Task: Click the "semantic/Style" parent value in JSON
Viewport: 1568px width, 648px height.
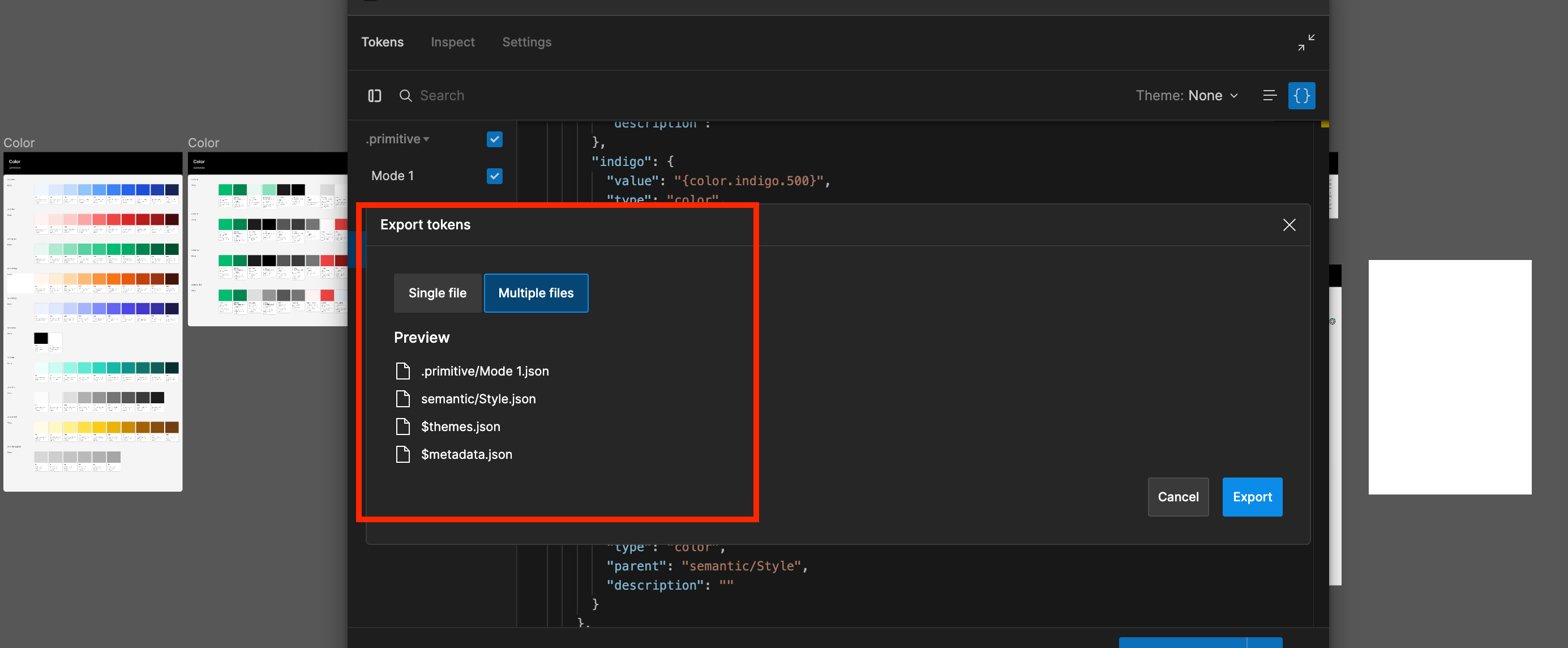Action: pyautogui.click(x=741, y=566)
